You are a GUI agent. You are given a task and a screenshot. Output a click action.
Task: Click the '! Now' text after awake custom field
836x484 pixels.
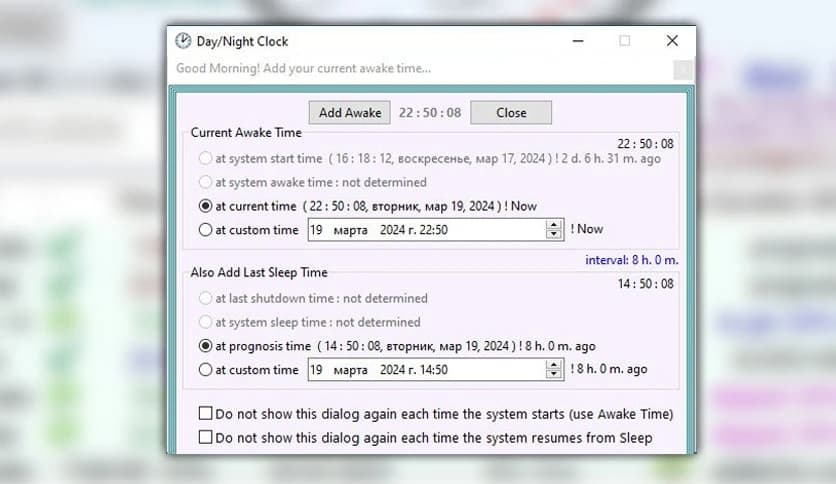pyautogui.click(x=586, y=229)
